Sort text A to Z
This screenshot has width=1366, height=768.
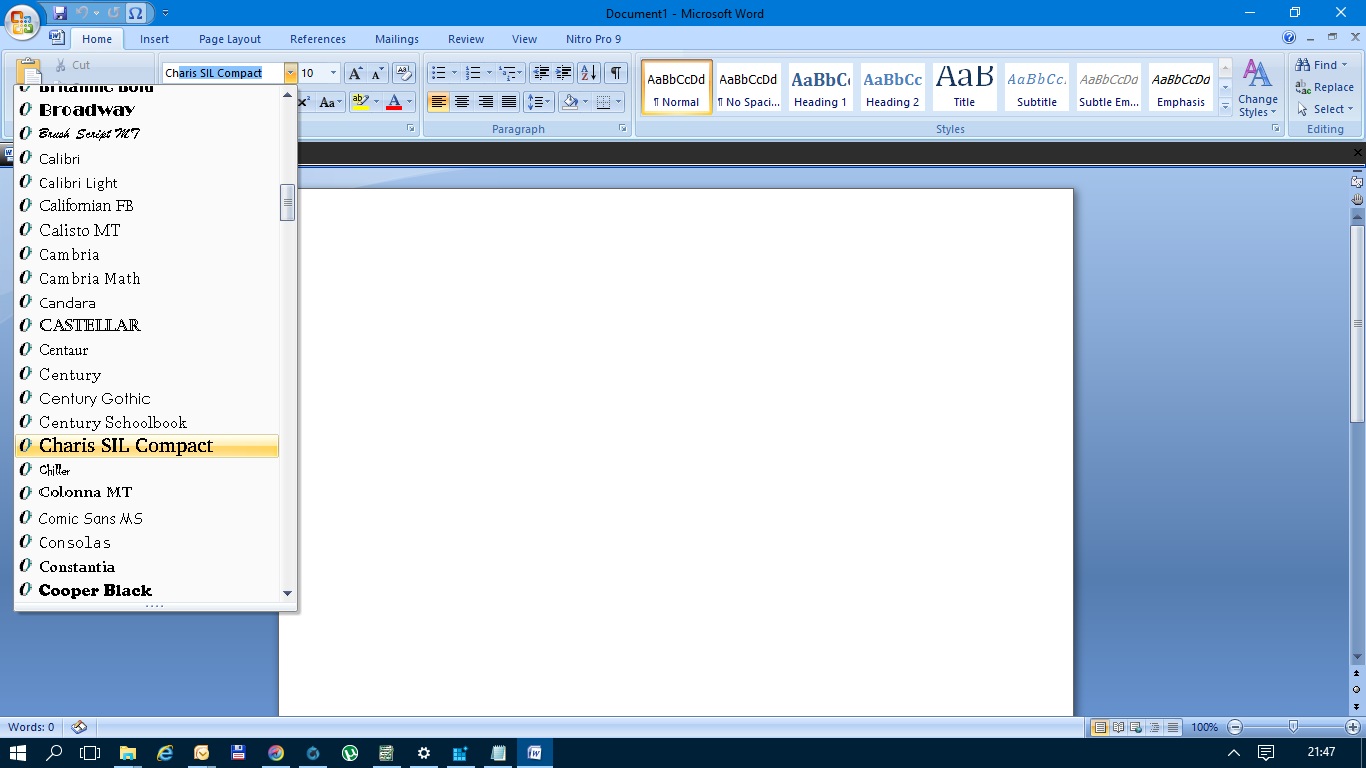click(x=589, y=73)
